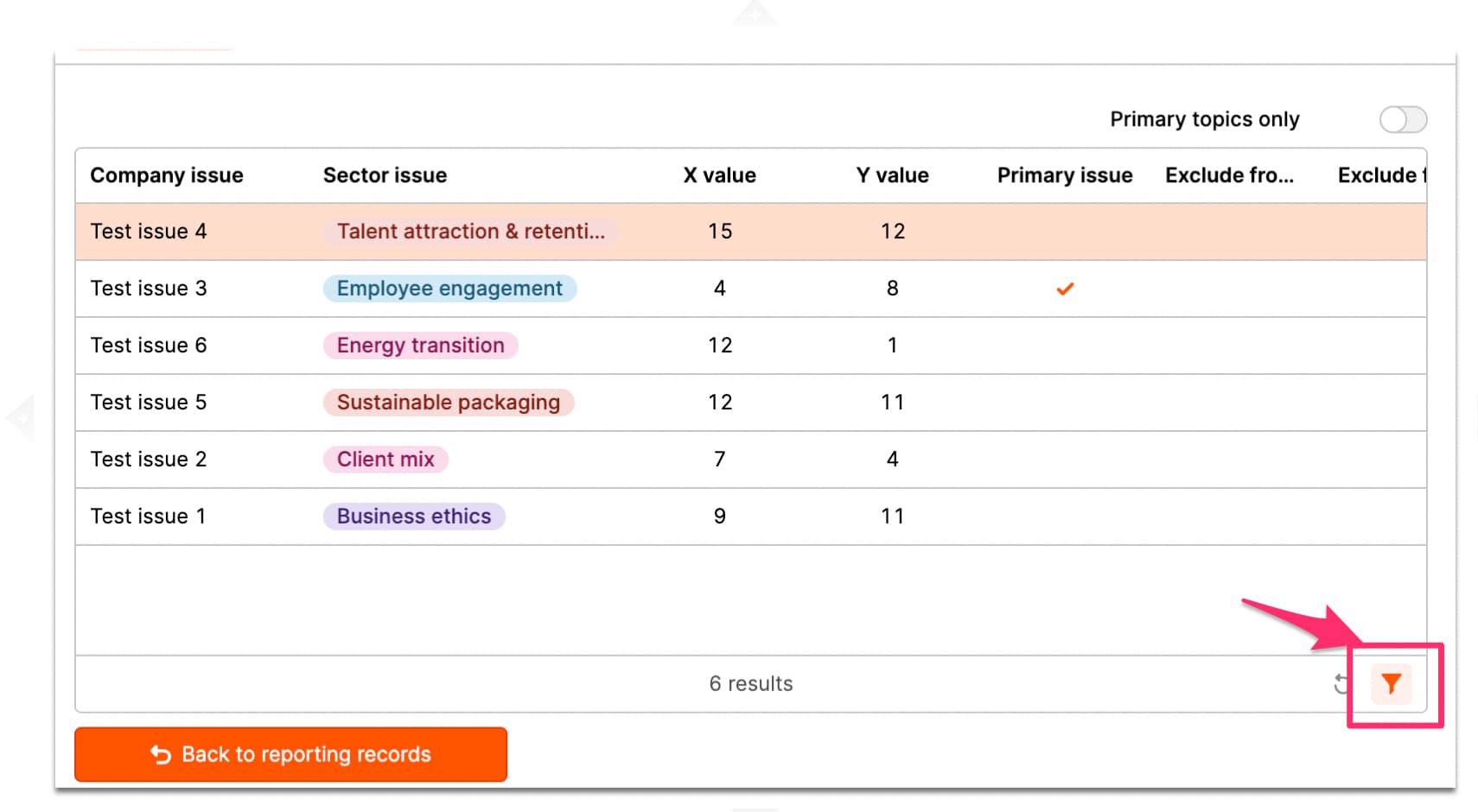Screen dimensions: 1478x812
Task: Select the Test issue 4 row
Action: pos(149,232)
